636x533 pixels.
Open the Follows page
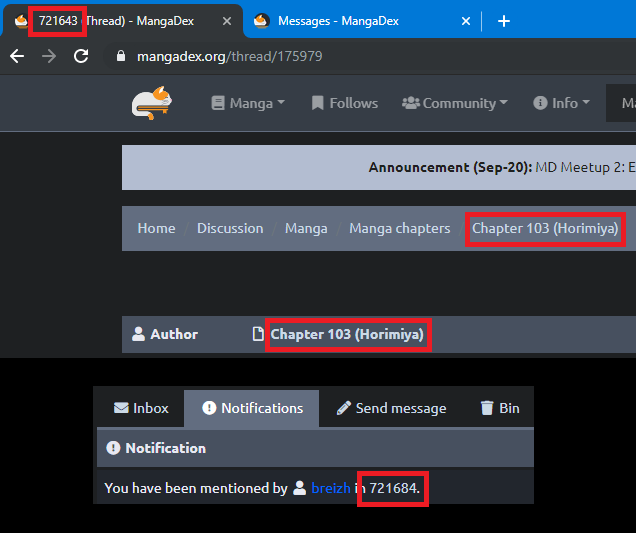(345, 103)
